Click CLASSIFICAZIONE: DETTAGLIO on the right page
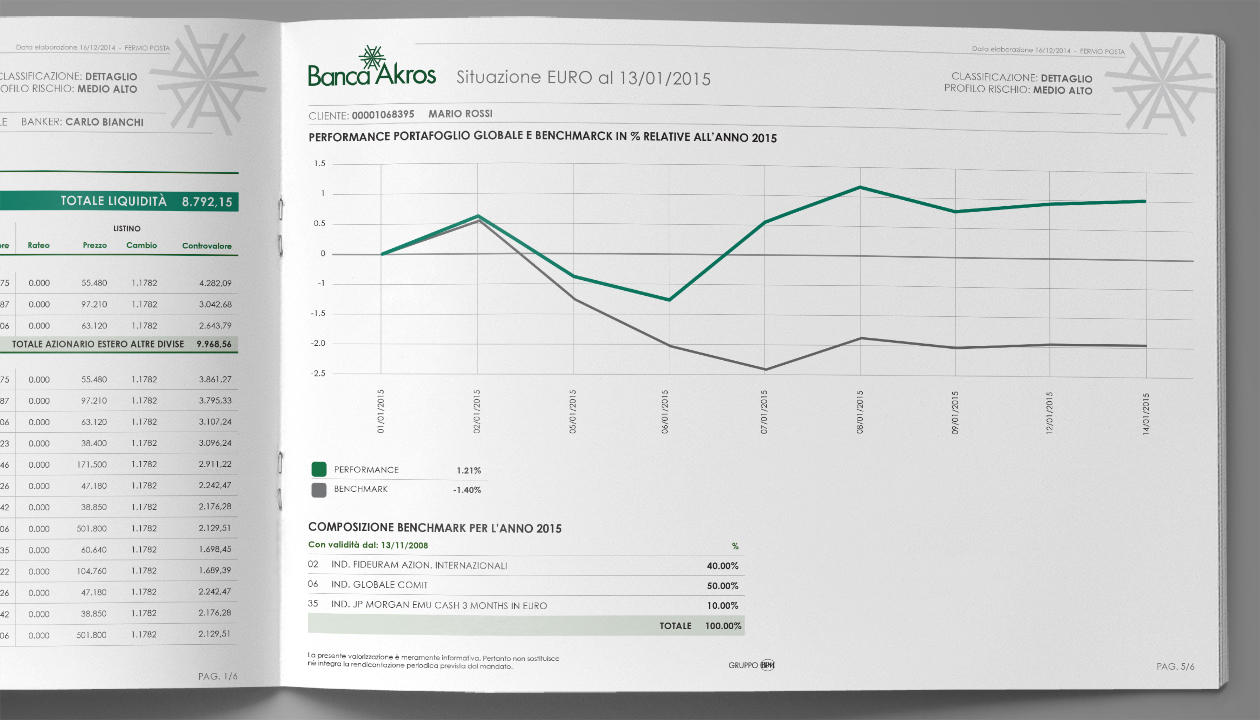The width and height of the screenshot is (1260, 720). [x=1022, y=77]
